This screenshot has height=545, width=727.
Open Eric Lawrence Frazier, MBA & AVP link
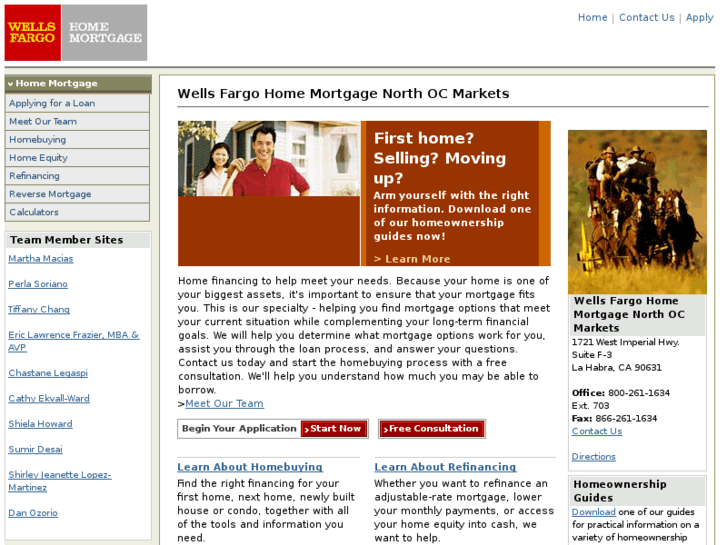point(74,341)
